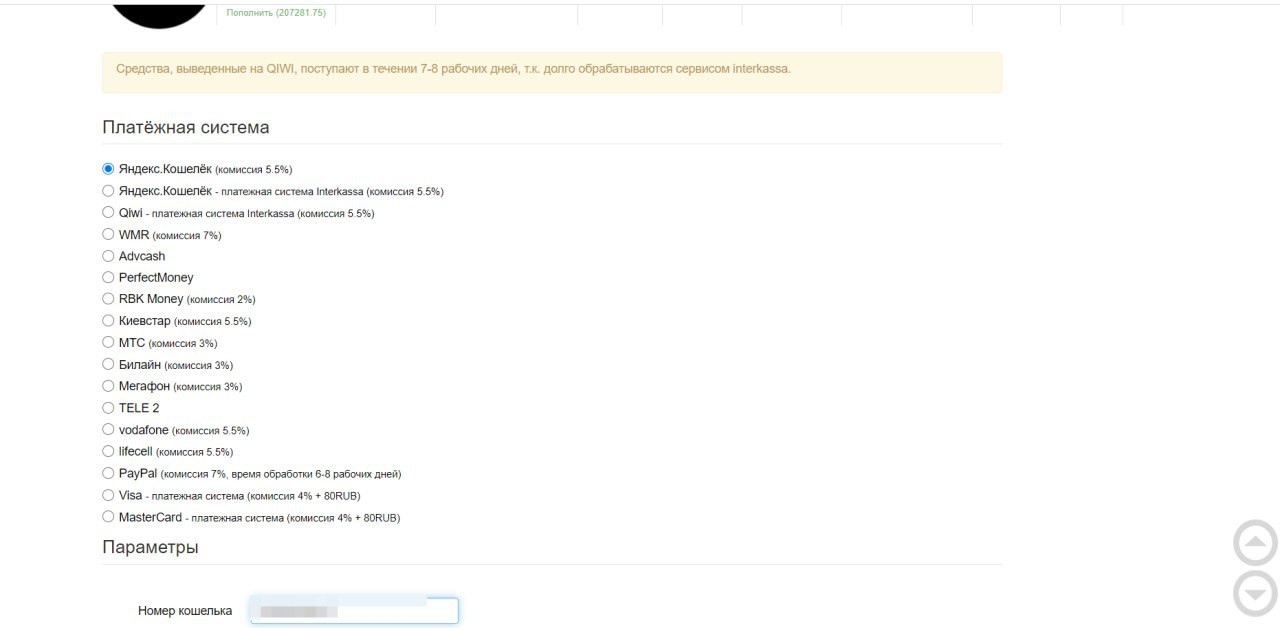The width and height of the screenshot is (1280, 628).
Task: Click the round black avatar image
Action: (x=157, y=14)
